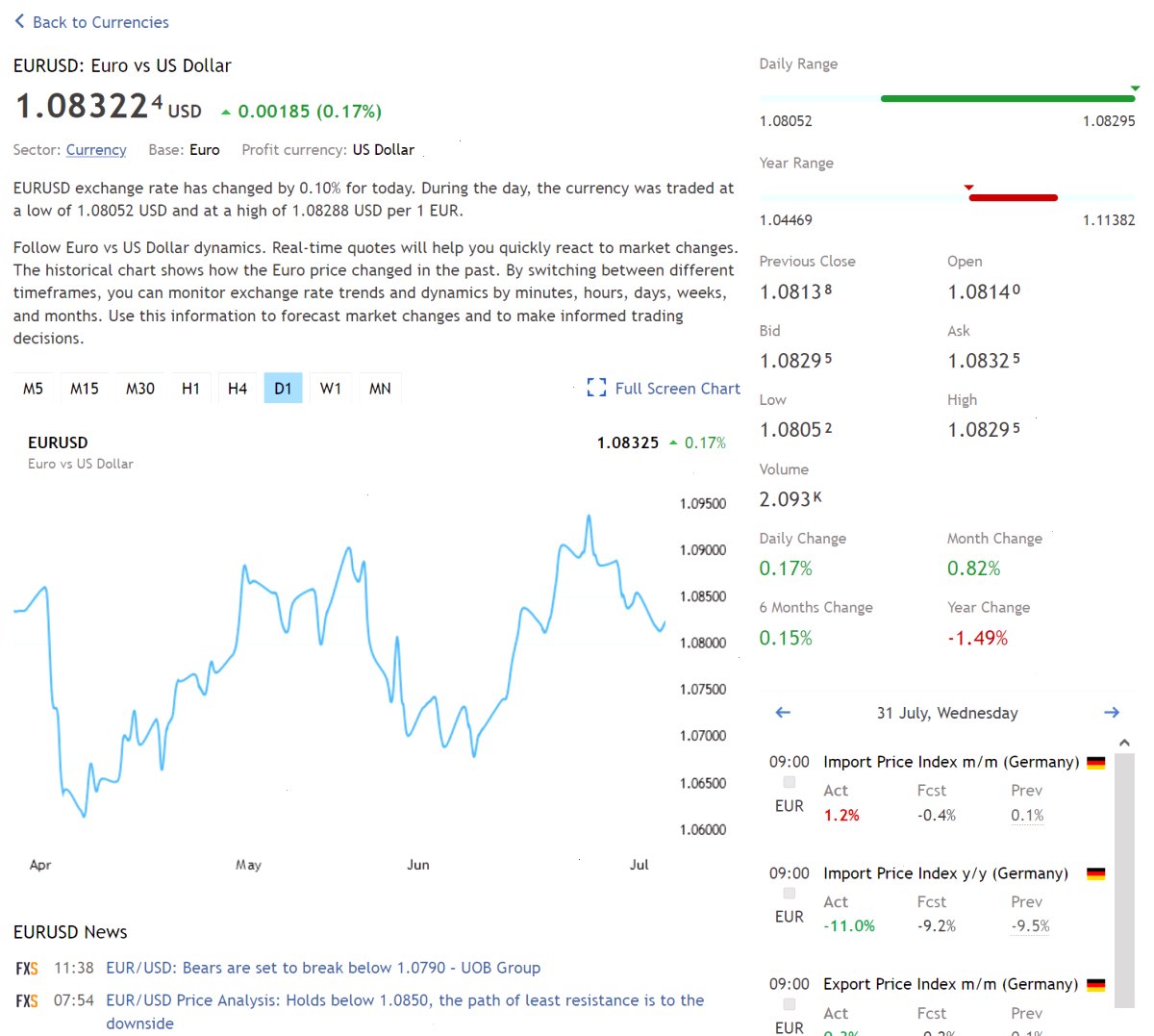Go to next calendar day arrow
The height and width of the screenshot is (1036, 1154).
tap(1112, 713)
